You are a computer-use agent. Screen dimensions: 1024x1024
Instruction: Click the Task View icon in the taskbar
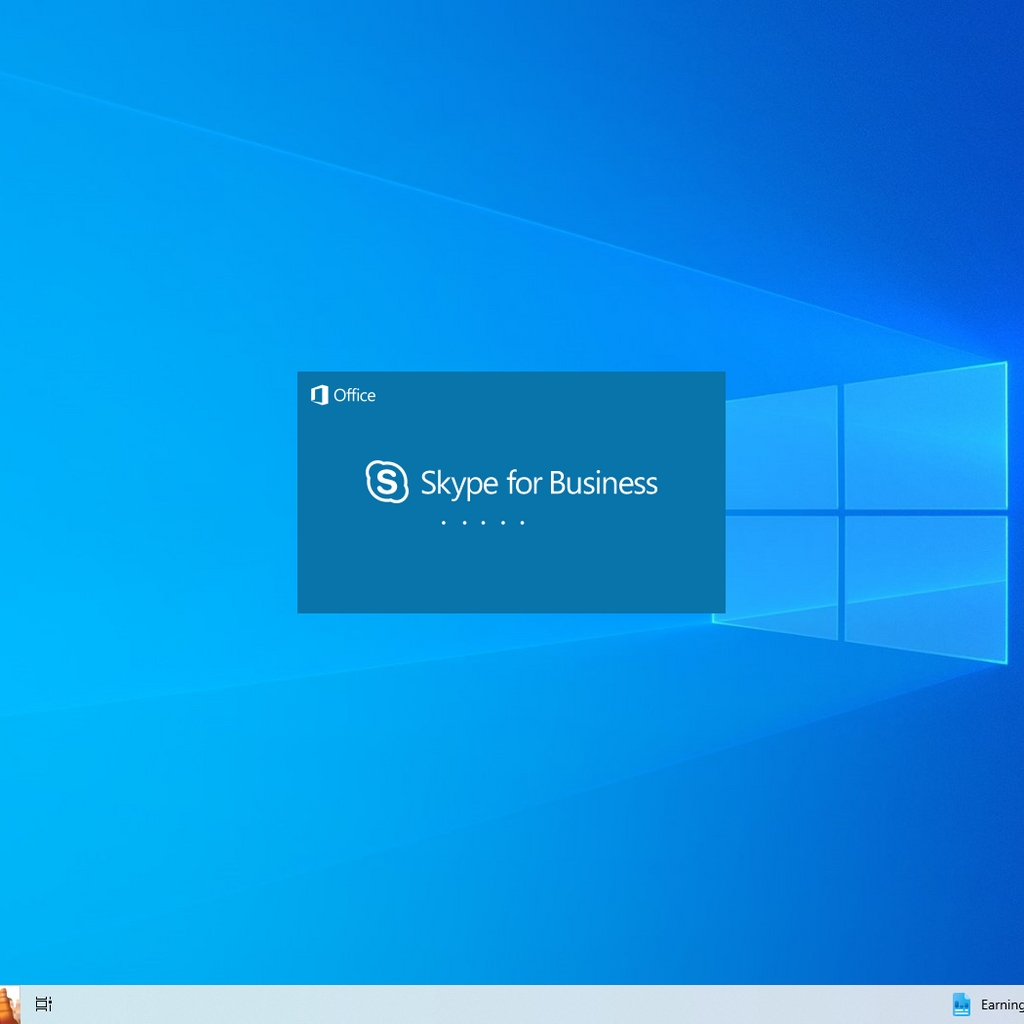point(43,1004)
